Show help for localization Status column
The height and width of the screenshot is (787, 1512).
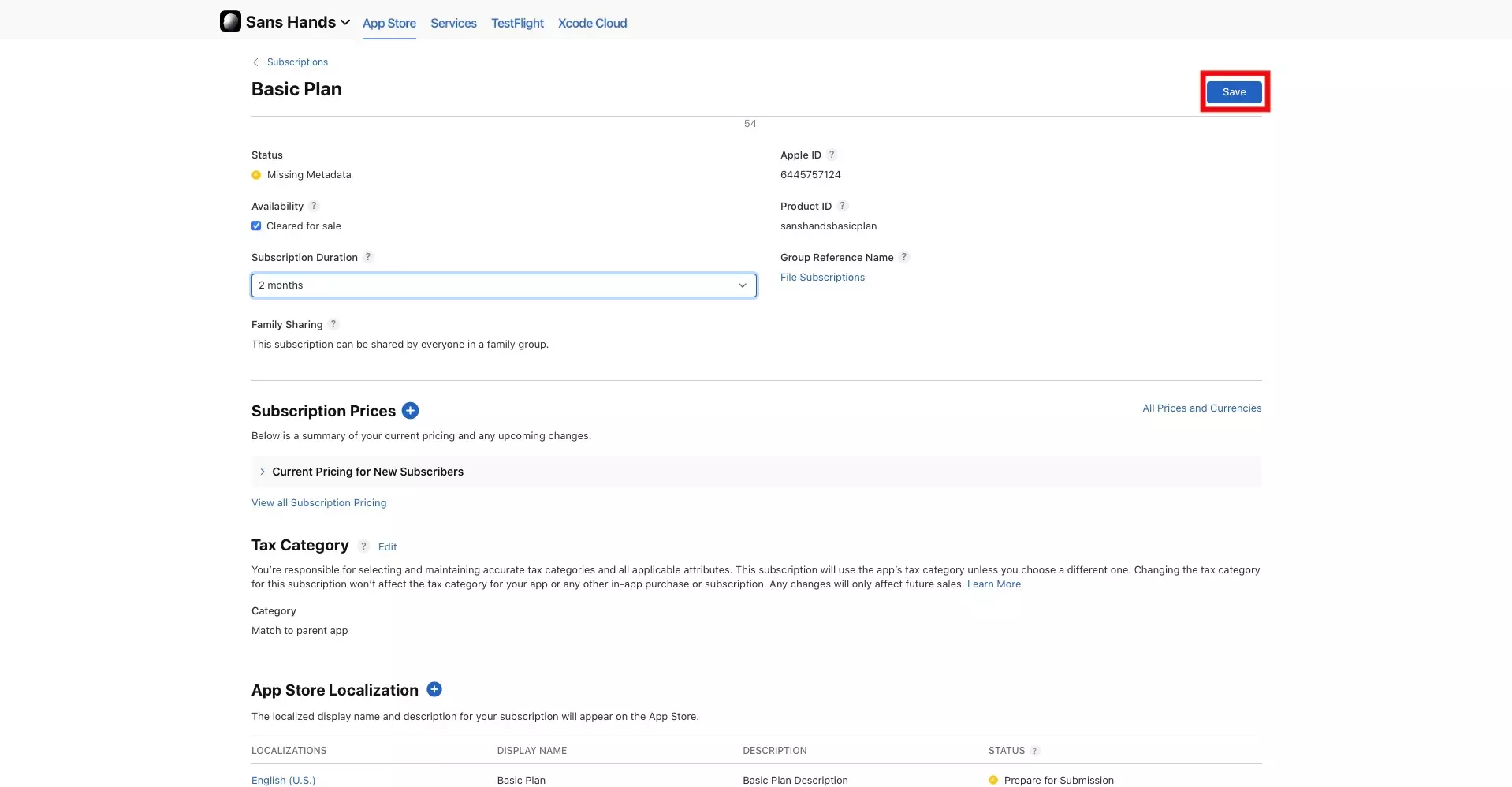(1034, 751)
